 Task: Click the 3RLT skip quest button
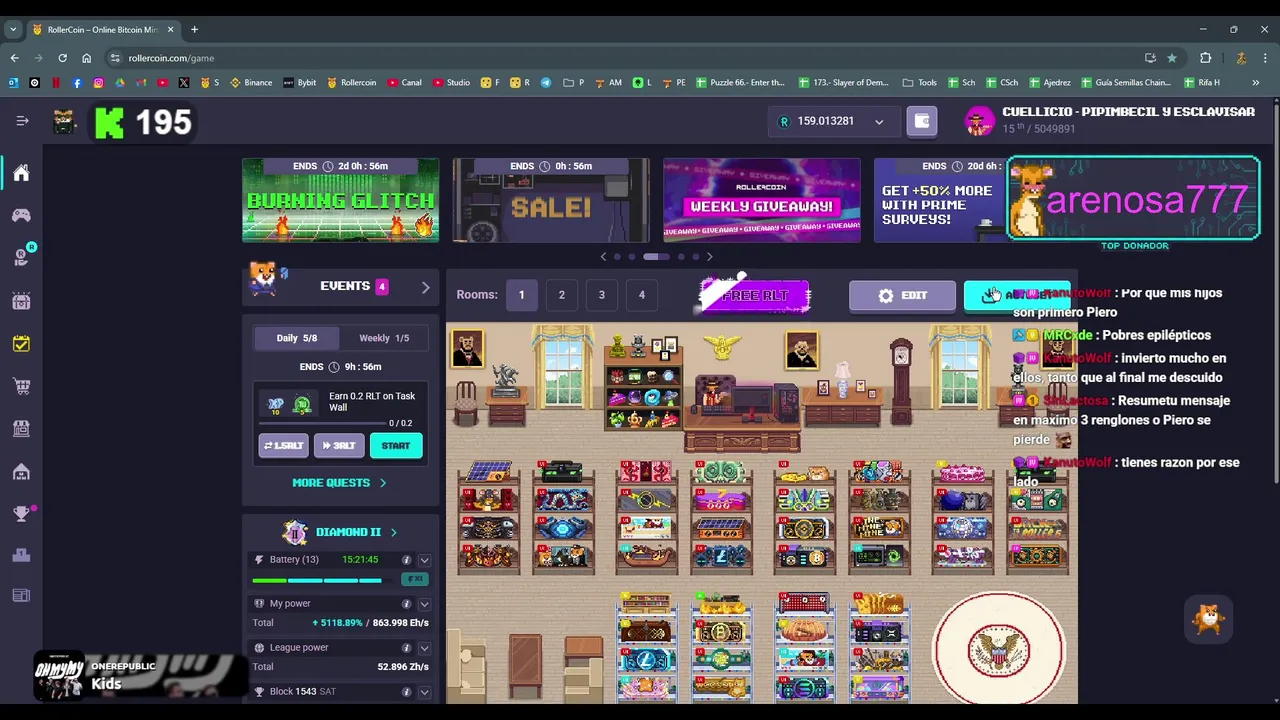click(339, 446)
